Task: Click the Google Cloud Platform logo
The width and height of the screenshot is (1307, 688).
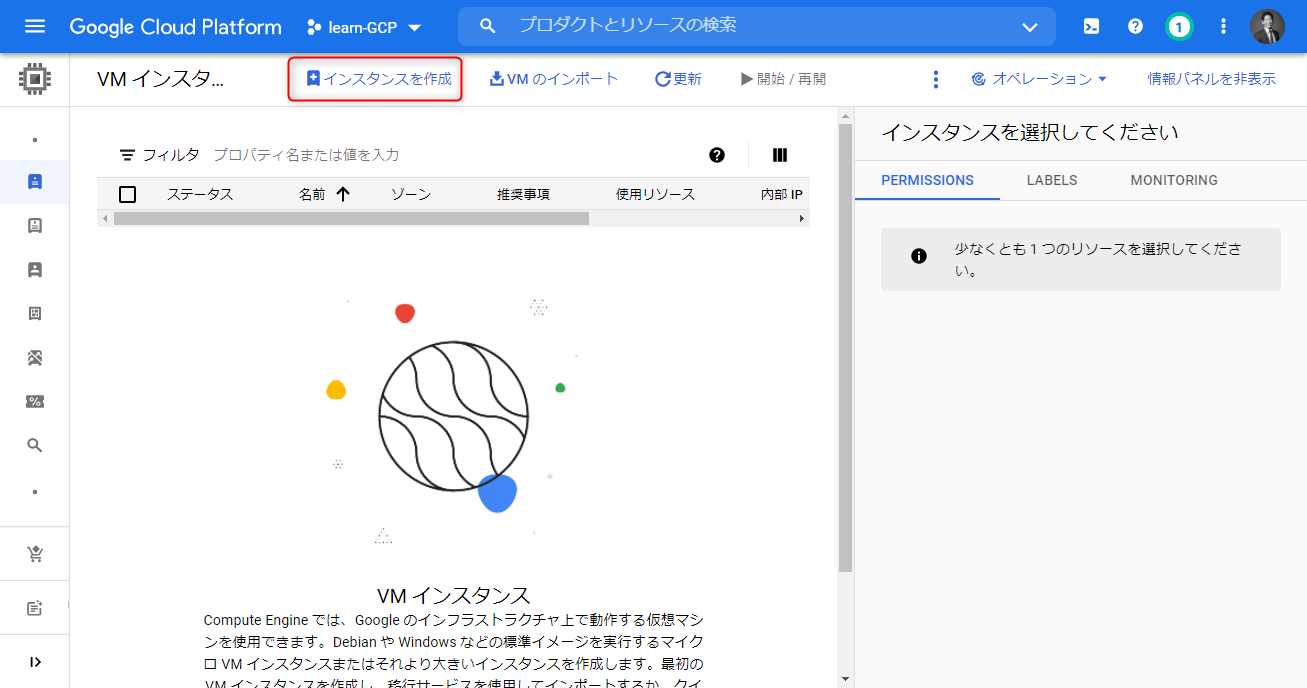Action: [x=175, y=27]
